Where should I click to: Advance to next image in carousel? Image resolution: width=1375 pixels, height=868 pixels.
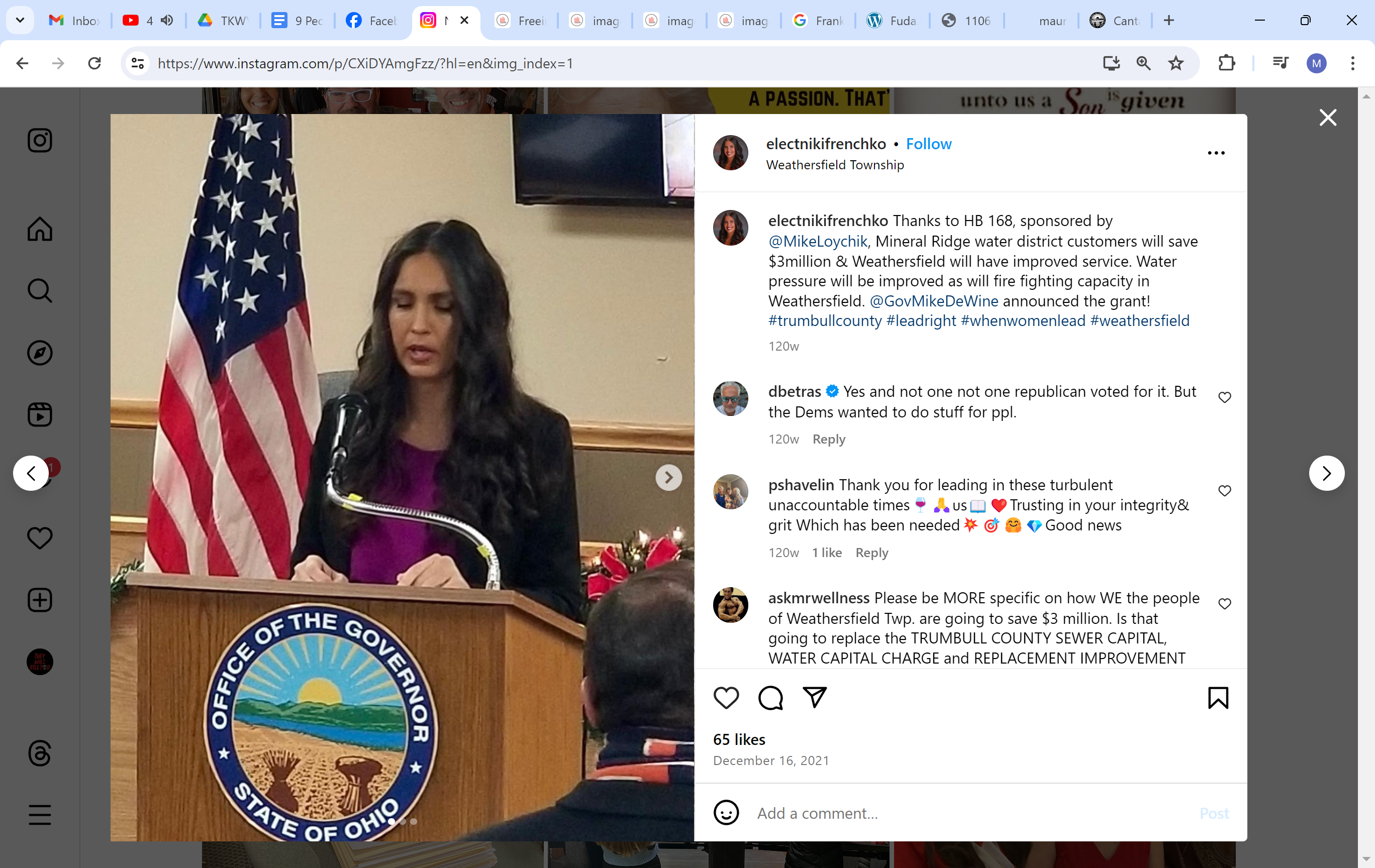[668, 477]
